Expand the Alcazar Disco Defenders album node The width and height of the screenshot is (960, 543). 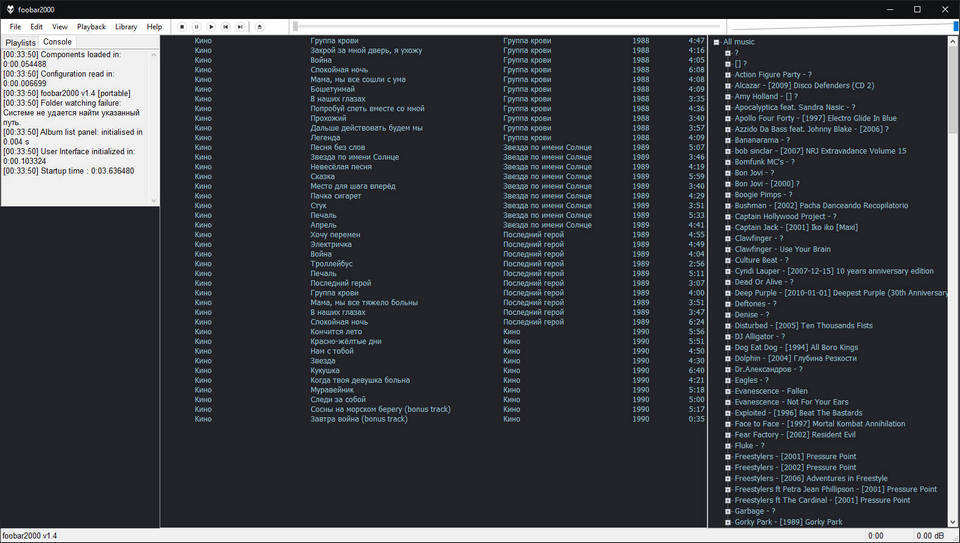pyautogui.click(x=728, y=86)
